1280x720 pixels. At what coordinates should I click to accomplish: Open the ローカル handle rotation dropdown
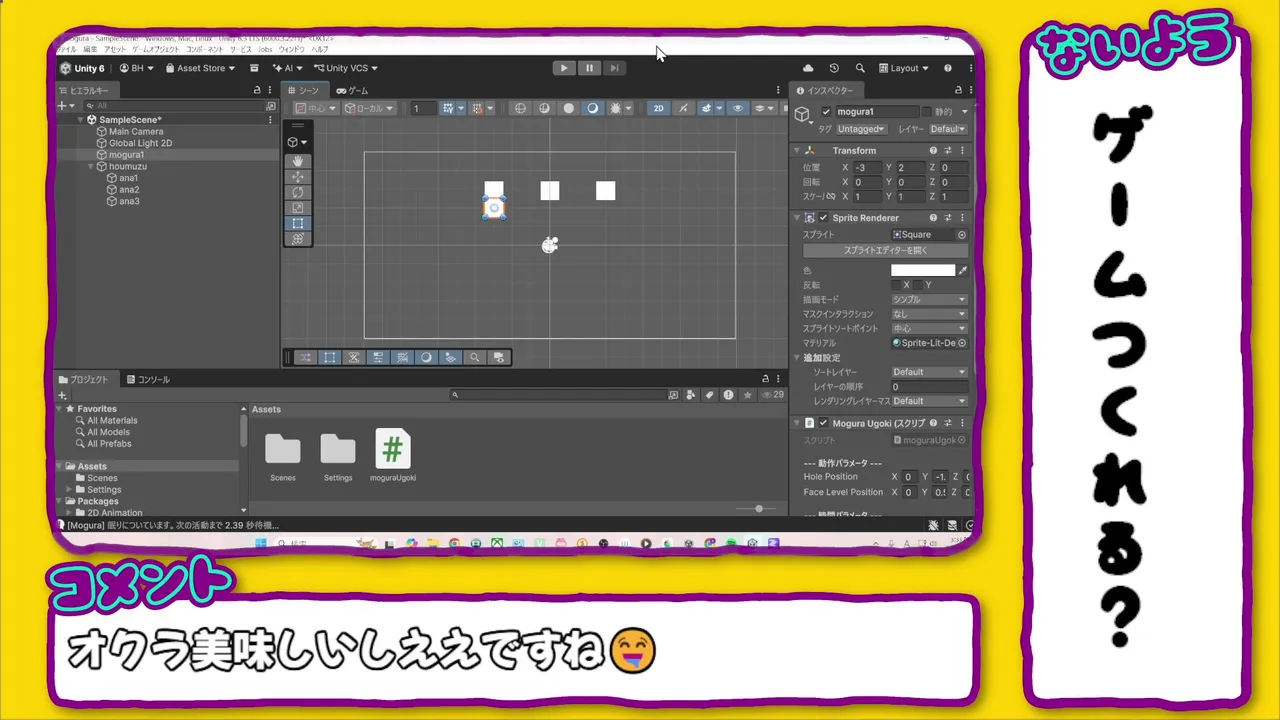(369, 108)
